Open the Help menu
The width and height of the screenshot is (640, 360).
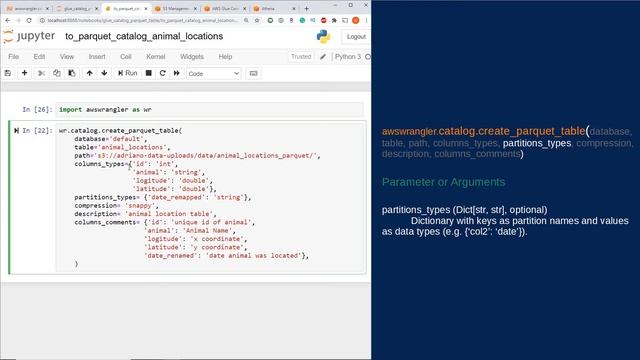point(225,57)
